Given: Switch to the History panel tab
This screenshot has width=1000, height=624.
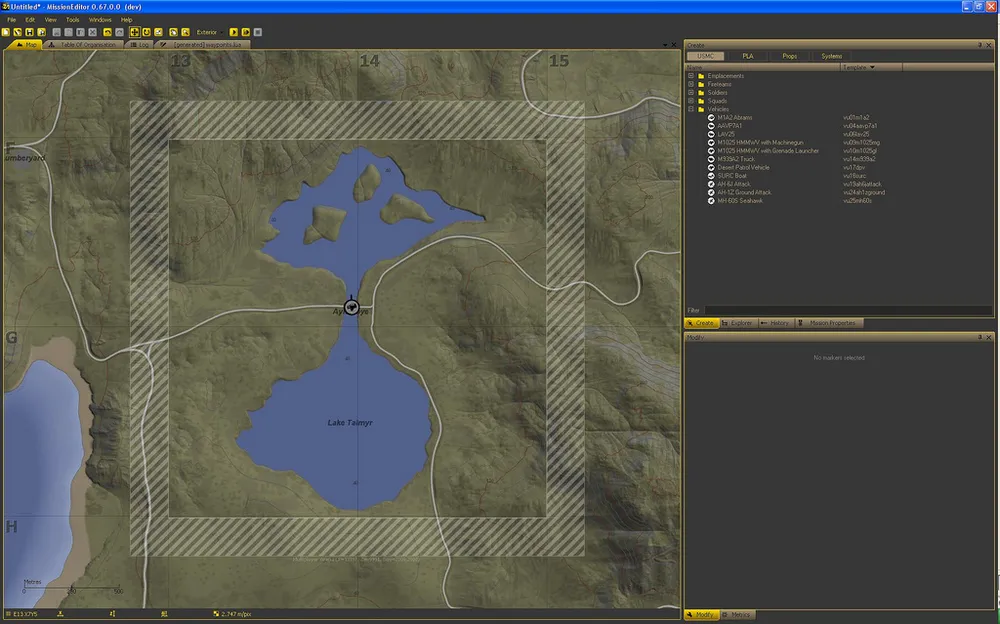Looking at the screenshot, I should pos(775,323).
